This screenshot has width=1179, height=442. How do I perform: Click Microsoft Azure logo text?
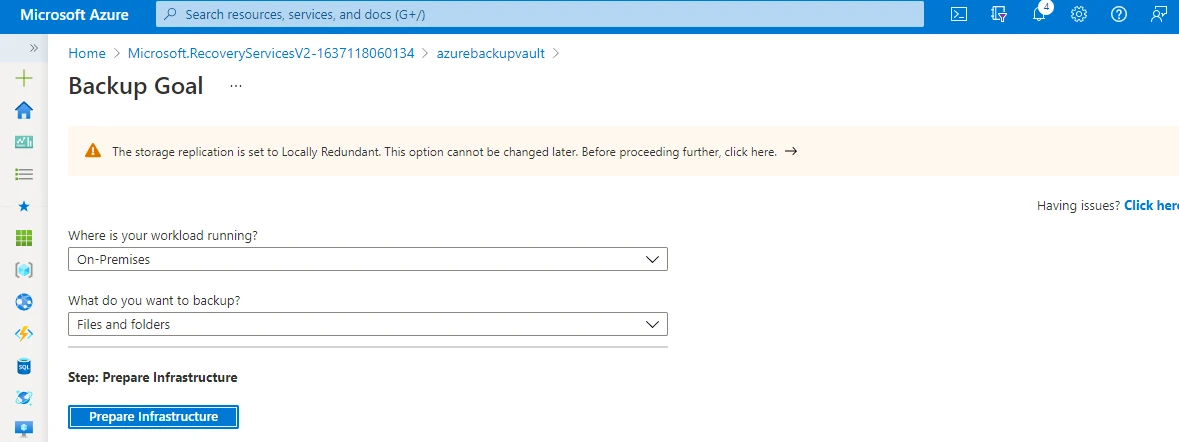tap(74, 14)
